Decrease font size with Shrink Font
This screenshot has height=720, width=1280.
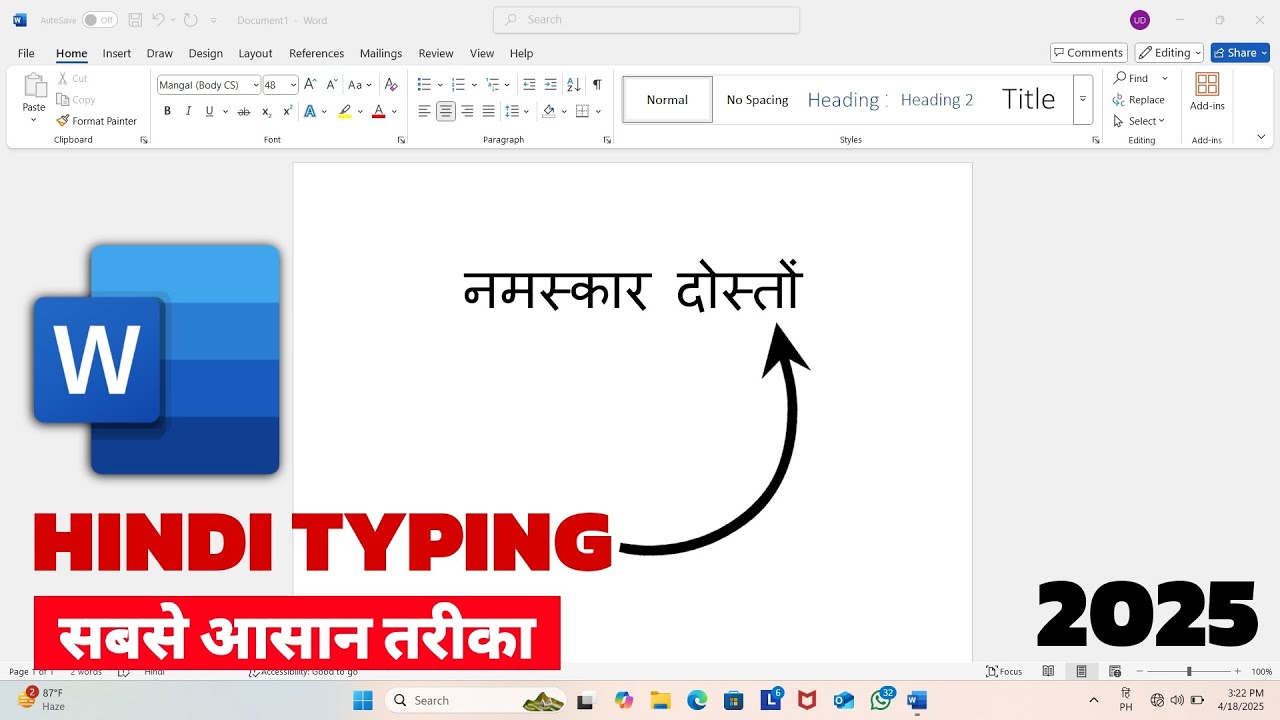(x=332, y=85)
